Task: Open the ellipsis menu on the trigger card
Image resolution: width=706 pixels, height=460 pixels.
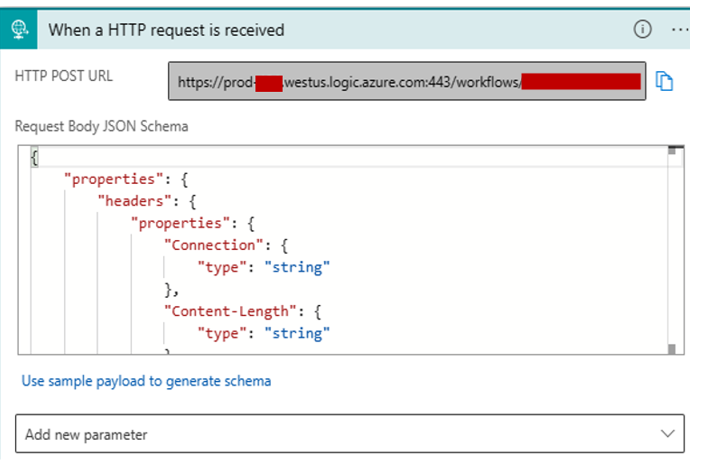Action: click(x=680, y=30)
